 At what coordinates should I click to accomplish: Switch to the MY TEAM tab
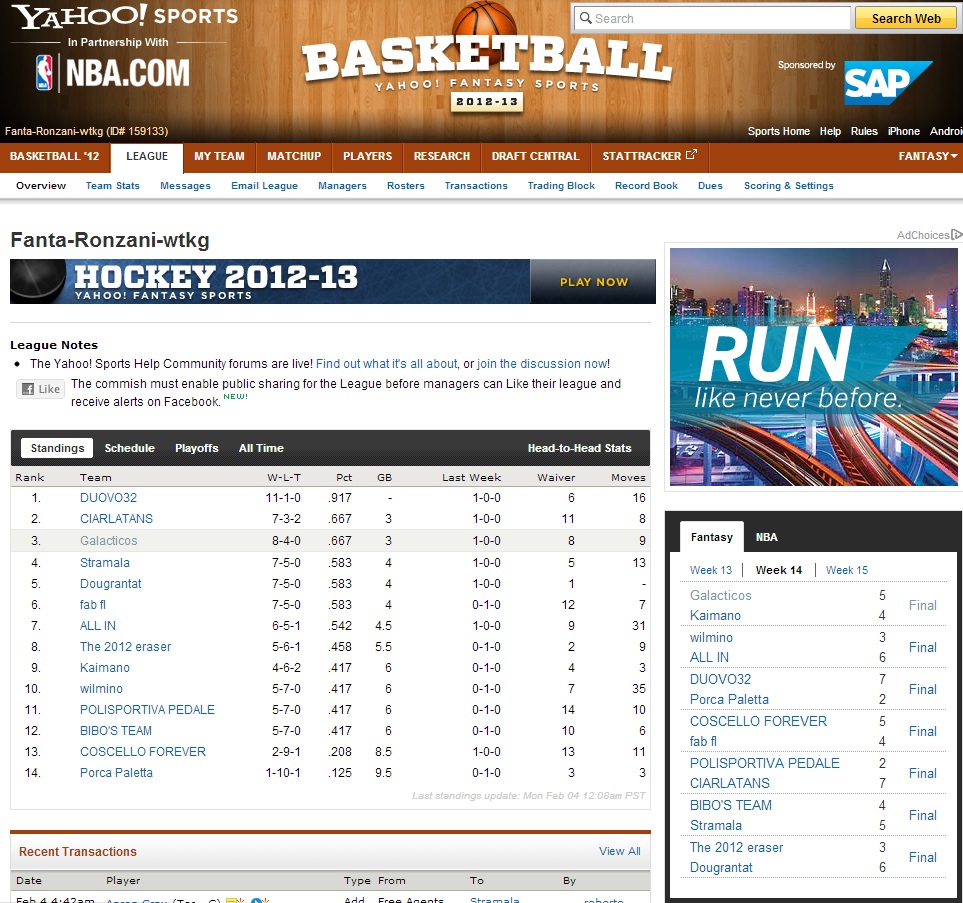[x=219, y=156]
